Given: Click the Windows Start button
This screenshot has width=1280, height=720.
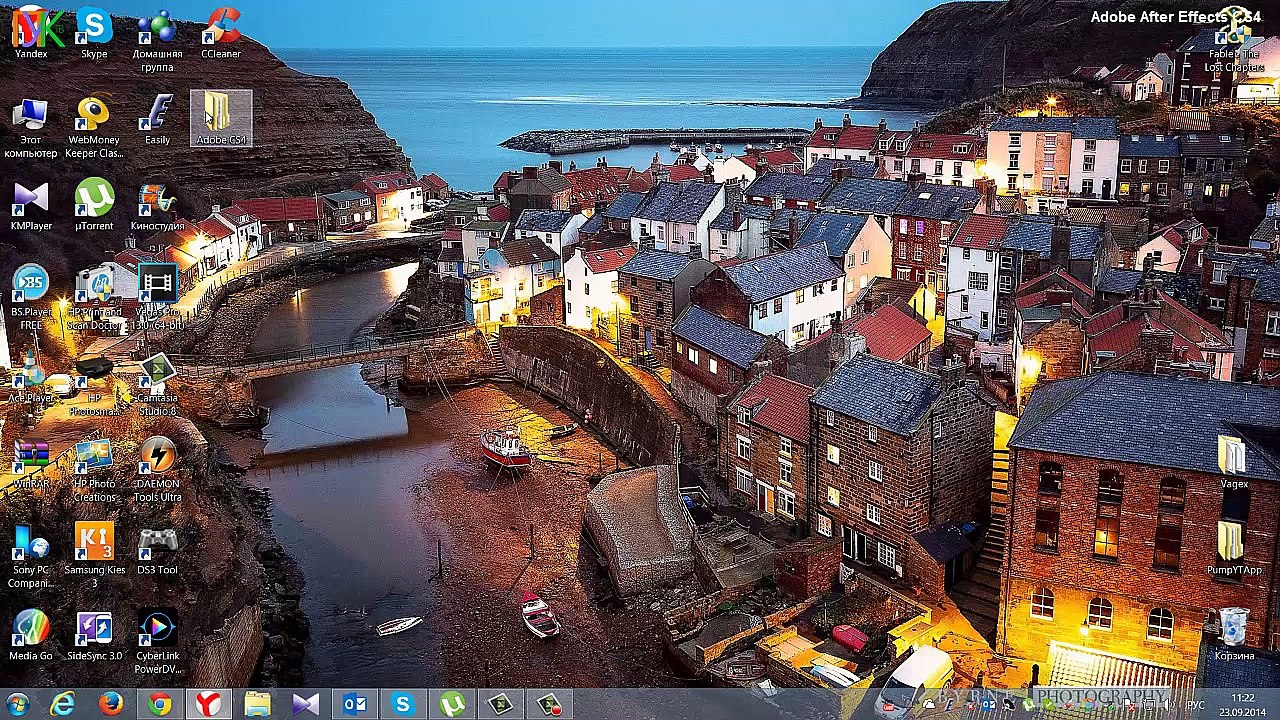Looking at the screenshot, I should coord(17,705).
